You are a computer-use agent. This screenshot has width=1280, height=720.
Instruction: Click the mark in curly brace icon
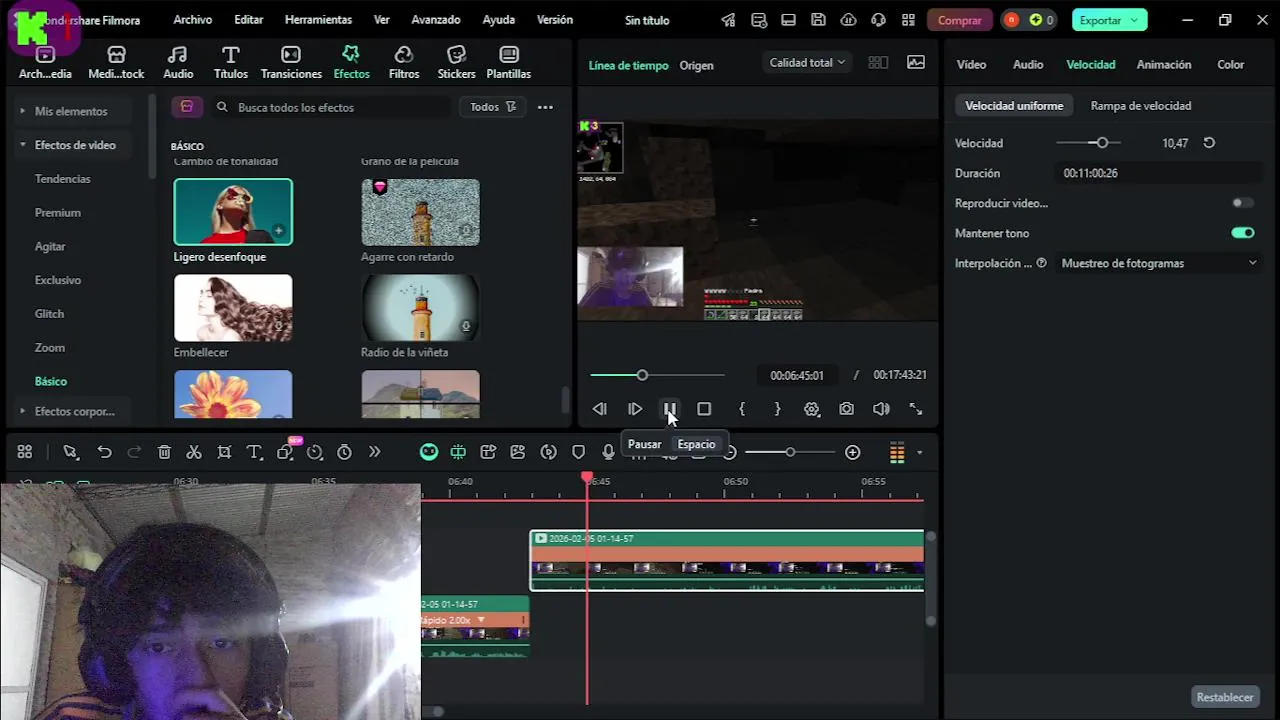click(x=742, y=409)
